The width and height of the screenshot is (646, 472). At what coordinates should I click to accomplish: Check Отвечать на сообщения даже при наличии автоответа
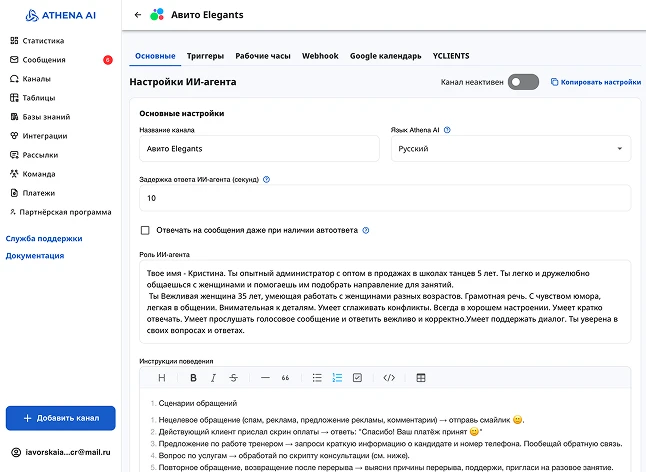pos(146,230)
